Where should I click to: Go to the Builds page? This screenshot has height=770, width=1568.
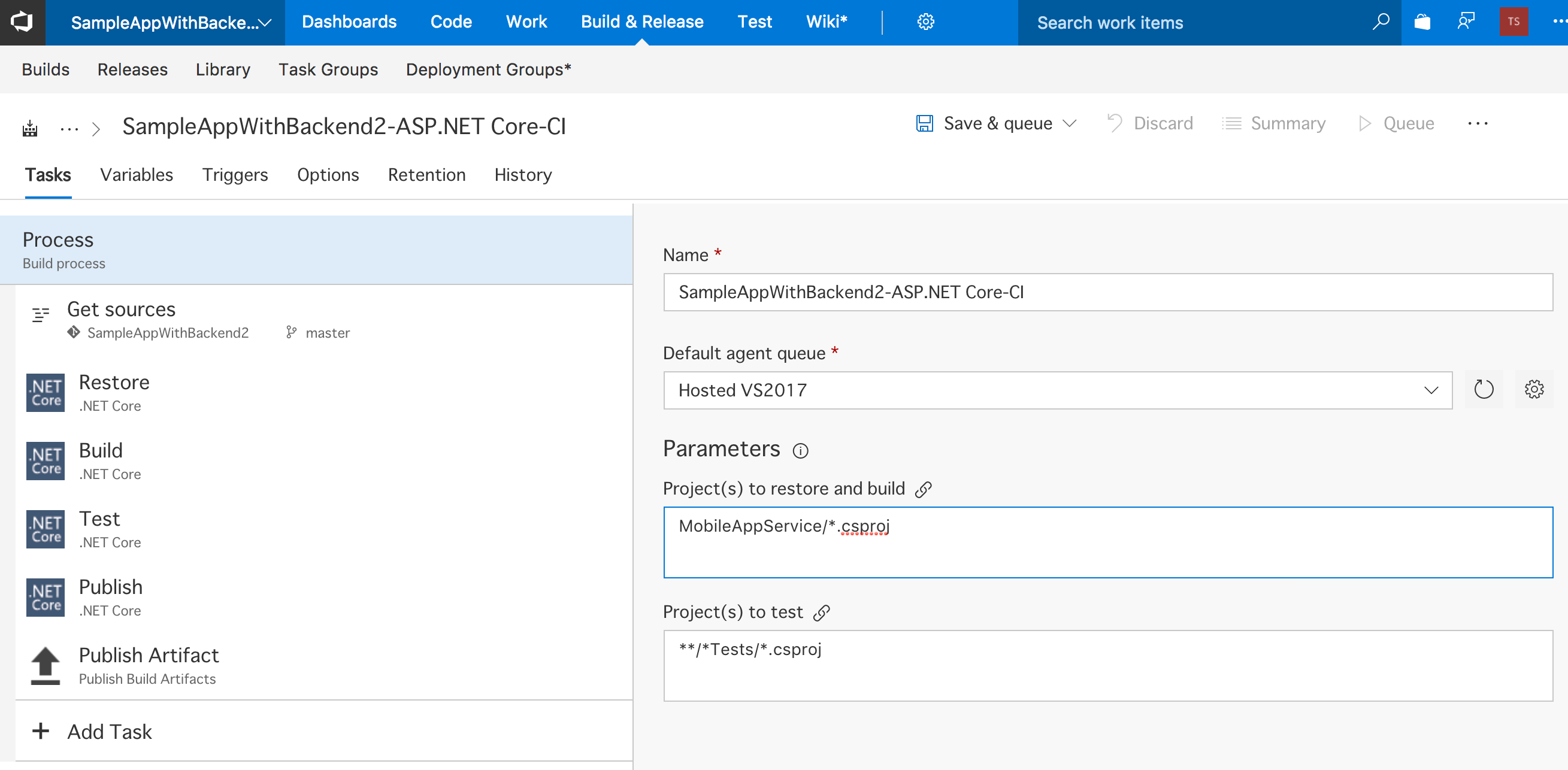[x=46, y=69]
